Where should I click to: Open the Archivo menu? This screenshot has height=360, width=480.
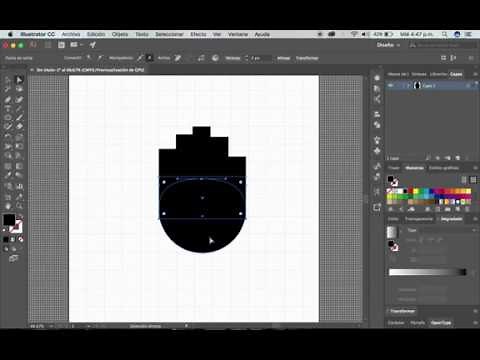coord(71,34)
